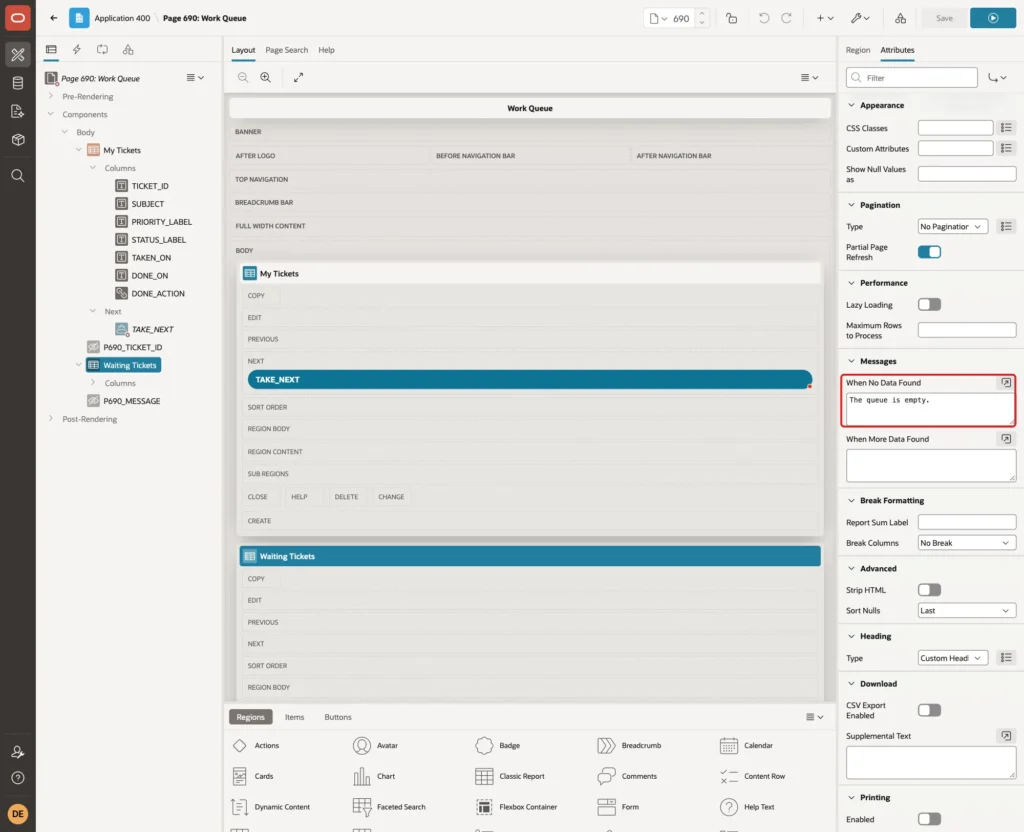Click the Undo arrow in toolbar
Screen dimensions: 1024x832
tap(763, 18)
